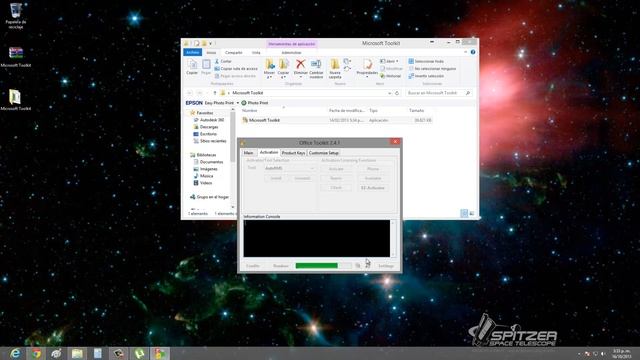This screenshot has height=360, width=640.
Task: Click the Information Console scrollbar
Action: tap(393, 238)
